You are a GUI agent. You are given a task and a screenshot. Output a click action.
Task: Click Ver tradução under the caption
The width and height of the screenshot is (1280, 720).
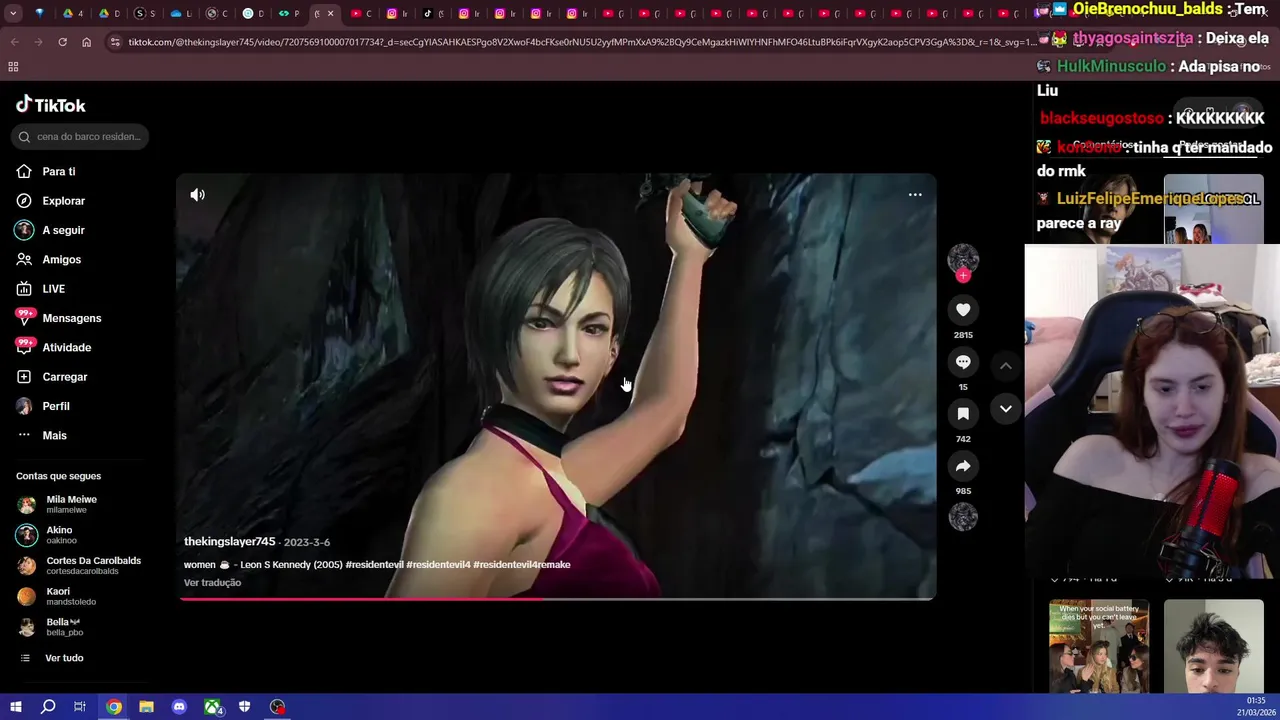click(212, 582)
